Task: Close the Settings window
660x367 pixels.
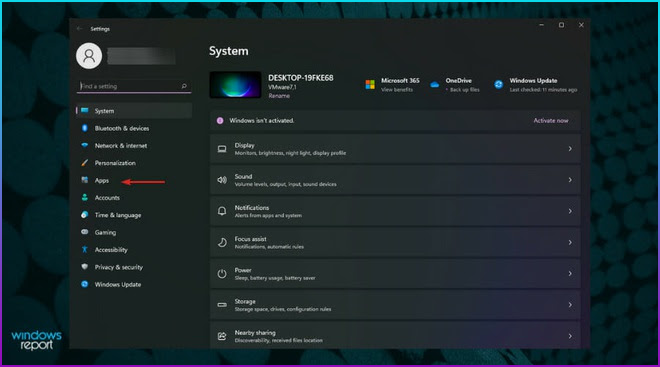Action: [581, 25]
